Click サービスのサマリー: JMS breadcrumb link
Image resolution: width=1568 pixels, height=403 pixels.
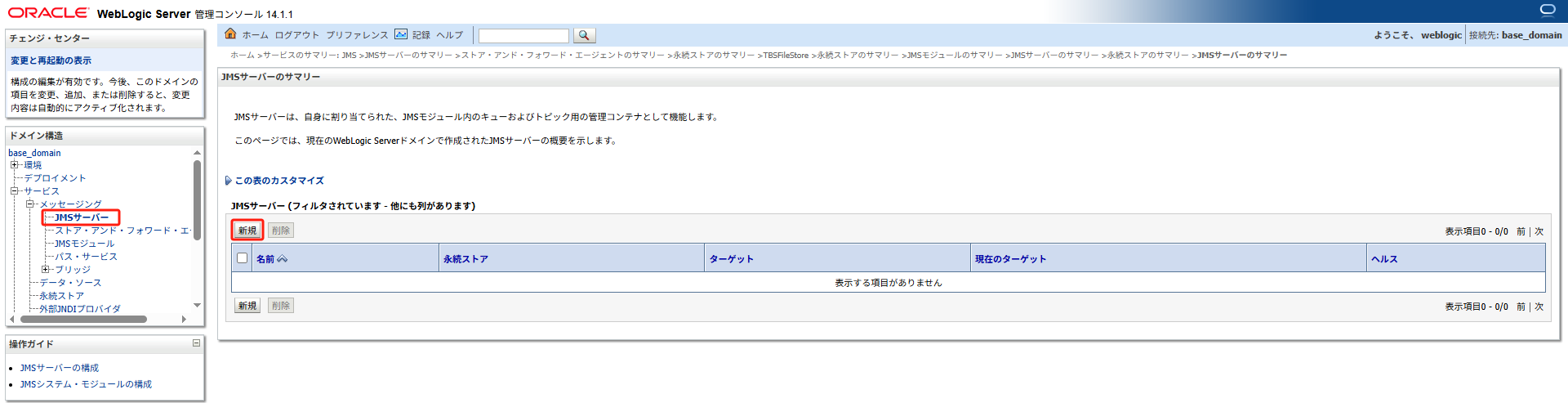pos(310,56)
